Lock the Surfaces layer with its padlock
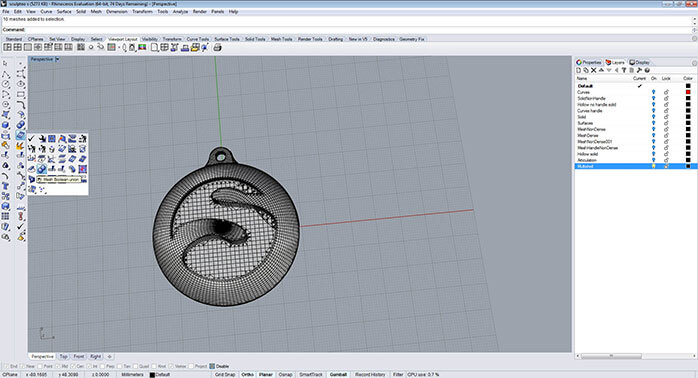This screenshot has width=698, height=378. coord(666,123)
